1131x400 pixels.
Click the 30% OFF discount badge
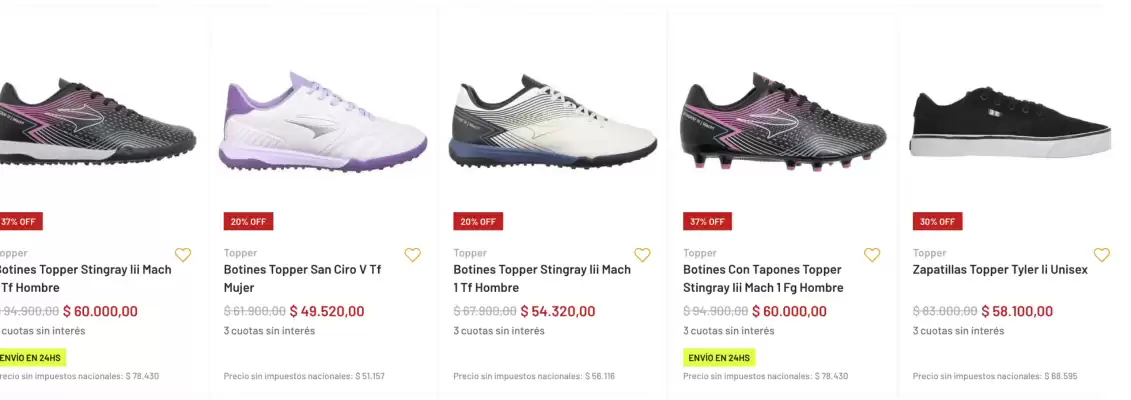937,221
